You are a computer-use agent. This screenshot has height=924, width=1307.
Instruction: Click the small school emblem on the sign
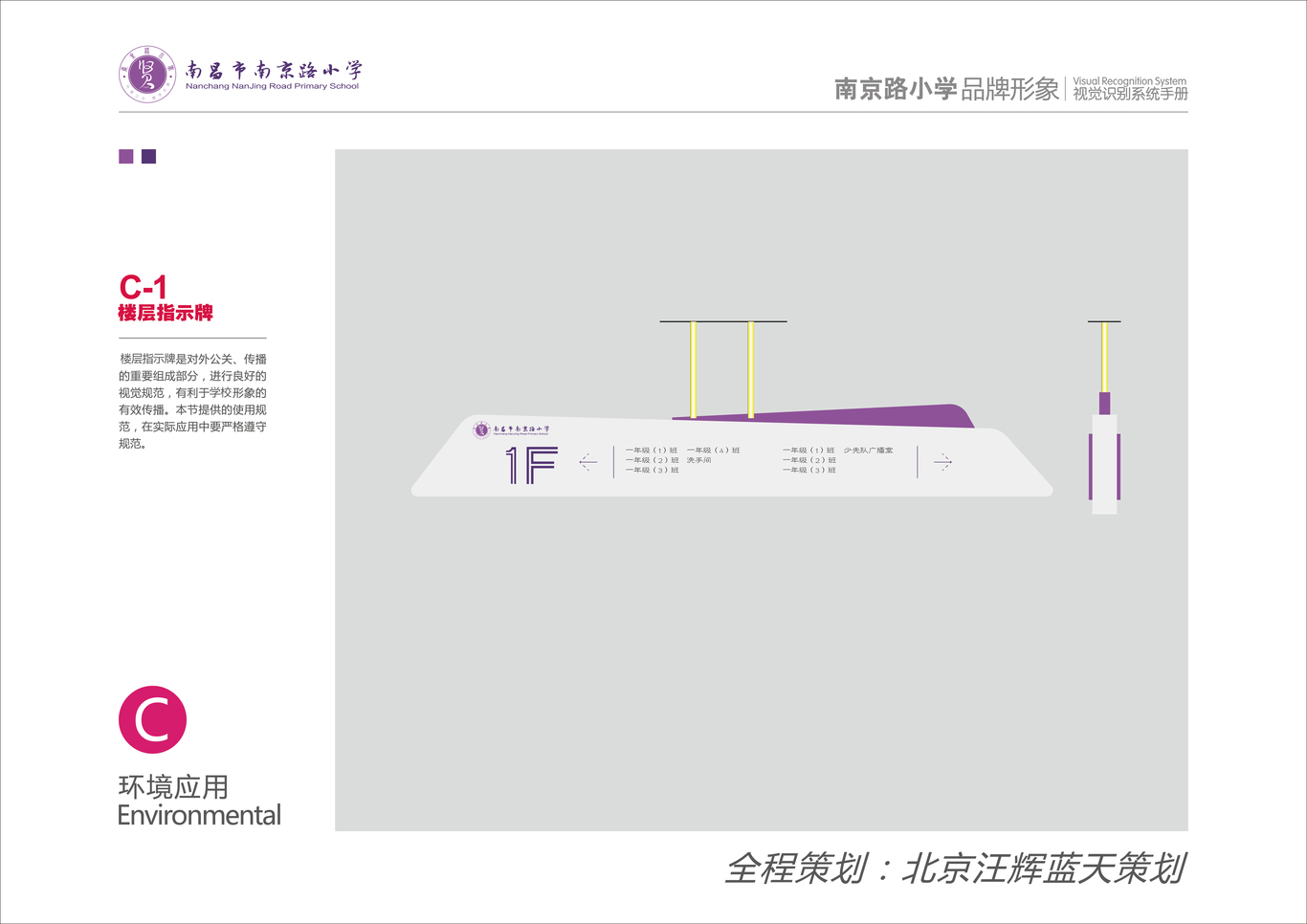tap(481, 430)
